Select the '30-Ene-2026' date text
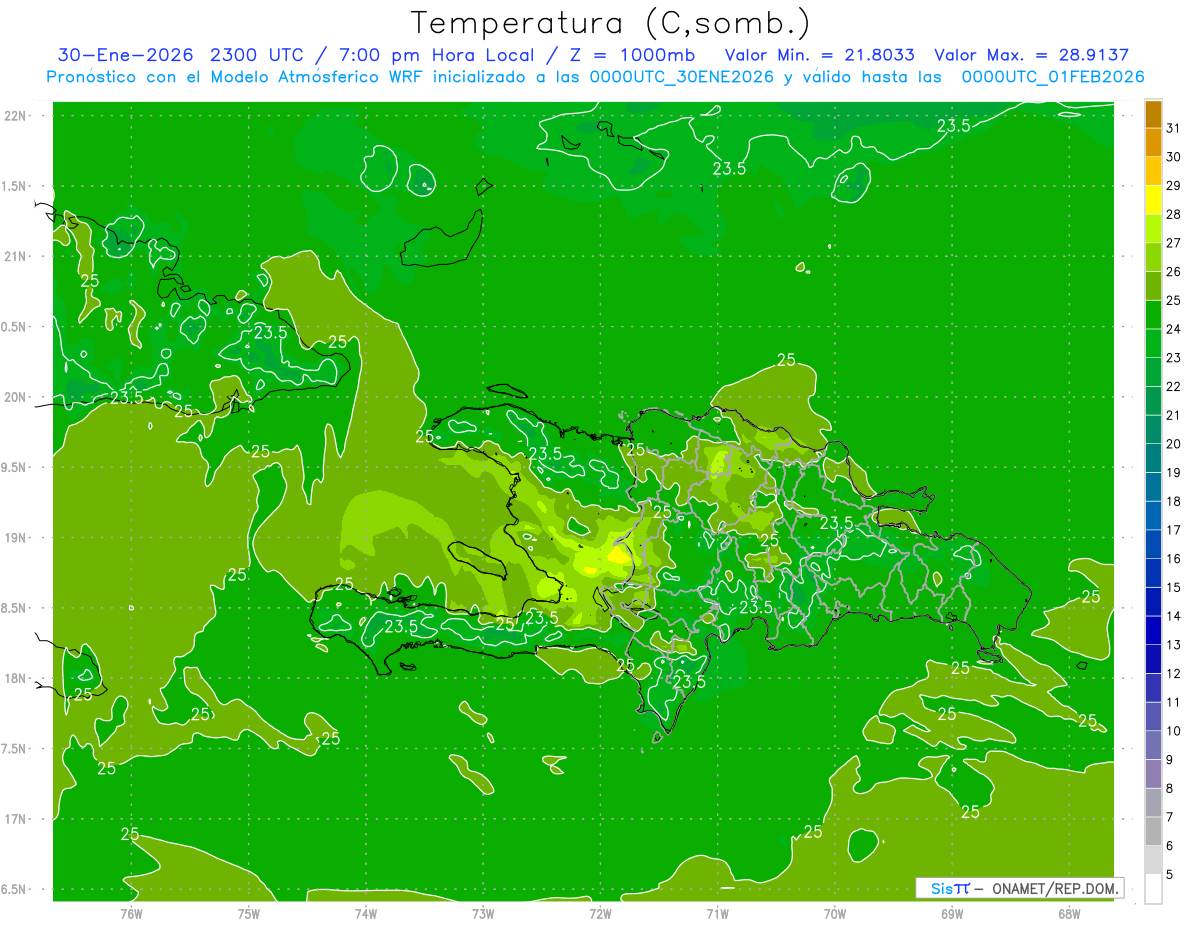 click(x=126, y=55)
